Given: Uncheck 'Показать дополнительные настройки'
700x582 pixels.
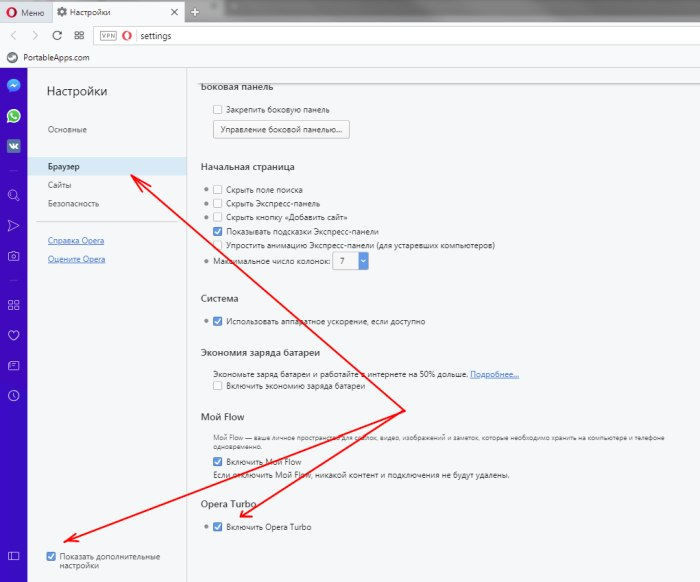Looking at the screenshot, I should [51, 556].
